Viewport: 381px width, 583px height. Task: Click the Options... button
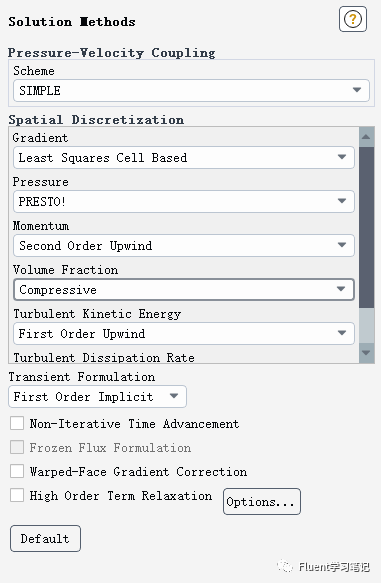click(x=262, y=502)
